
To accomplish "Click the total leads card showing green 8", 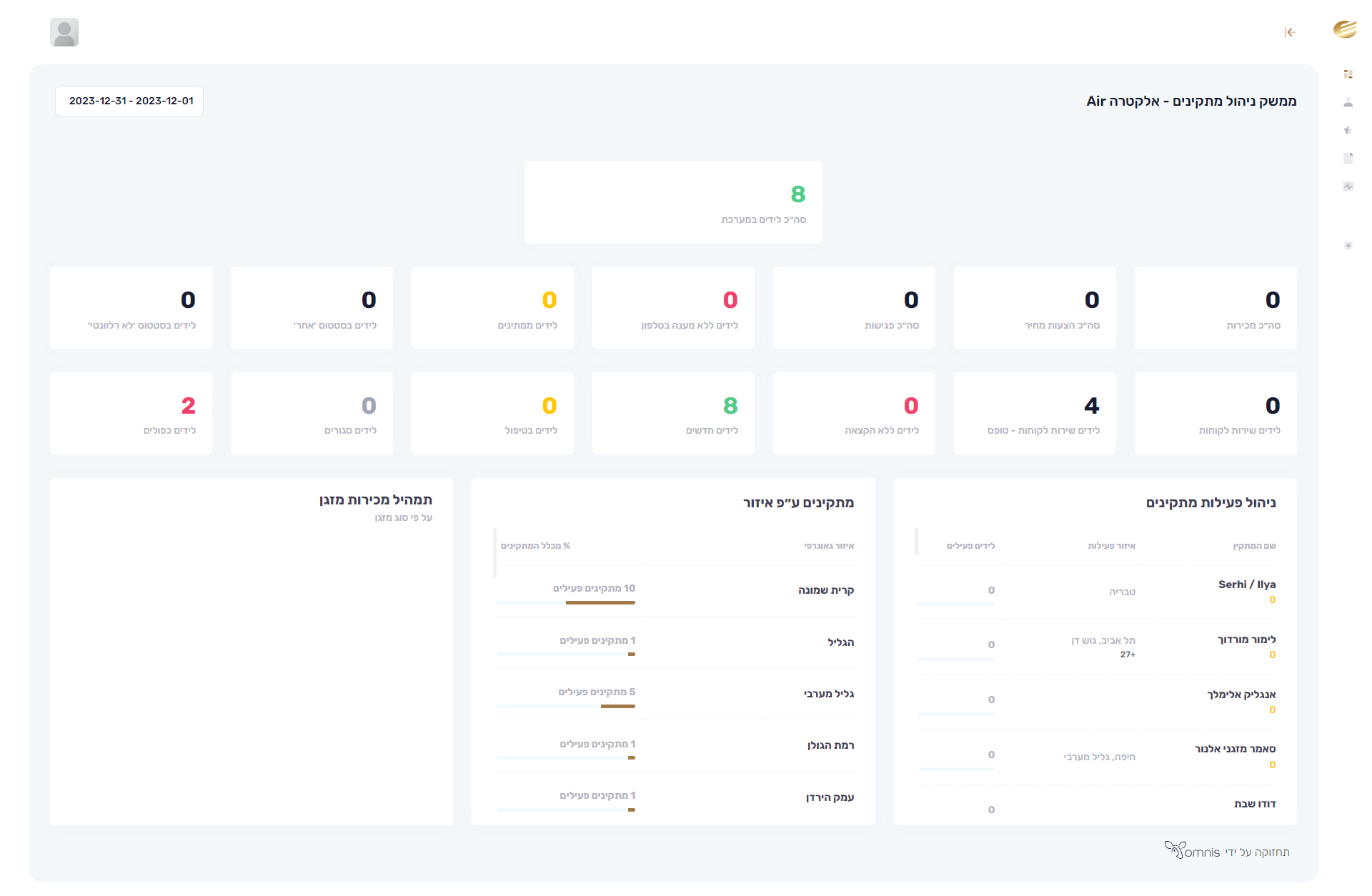I will point(673,202).
